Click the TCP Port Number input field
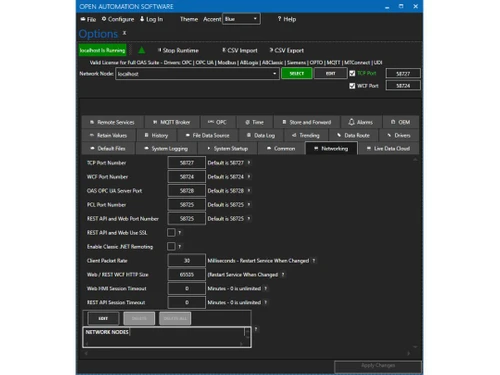This screenshot has height=375, width=500. (187, 163)
